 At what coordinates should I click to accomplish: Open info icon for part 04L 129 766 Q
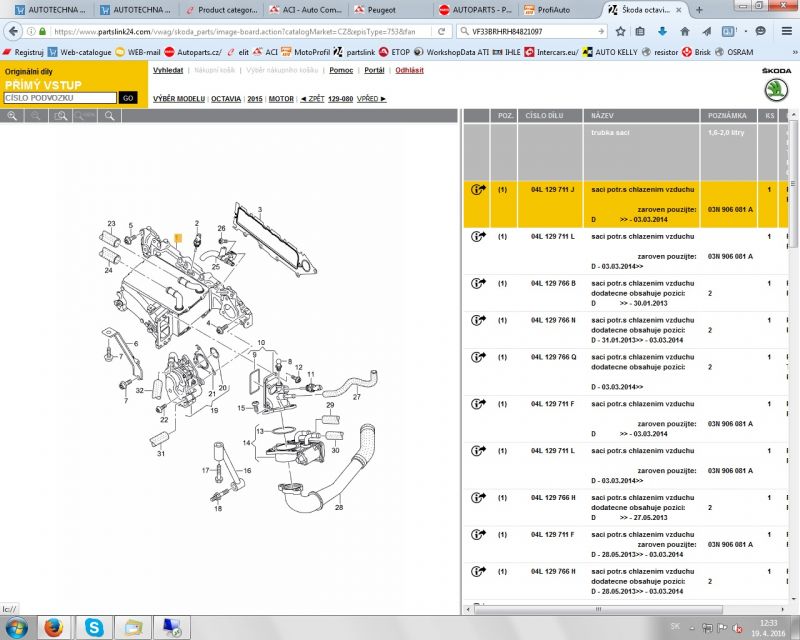478,357
